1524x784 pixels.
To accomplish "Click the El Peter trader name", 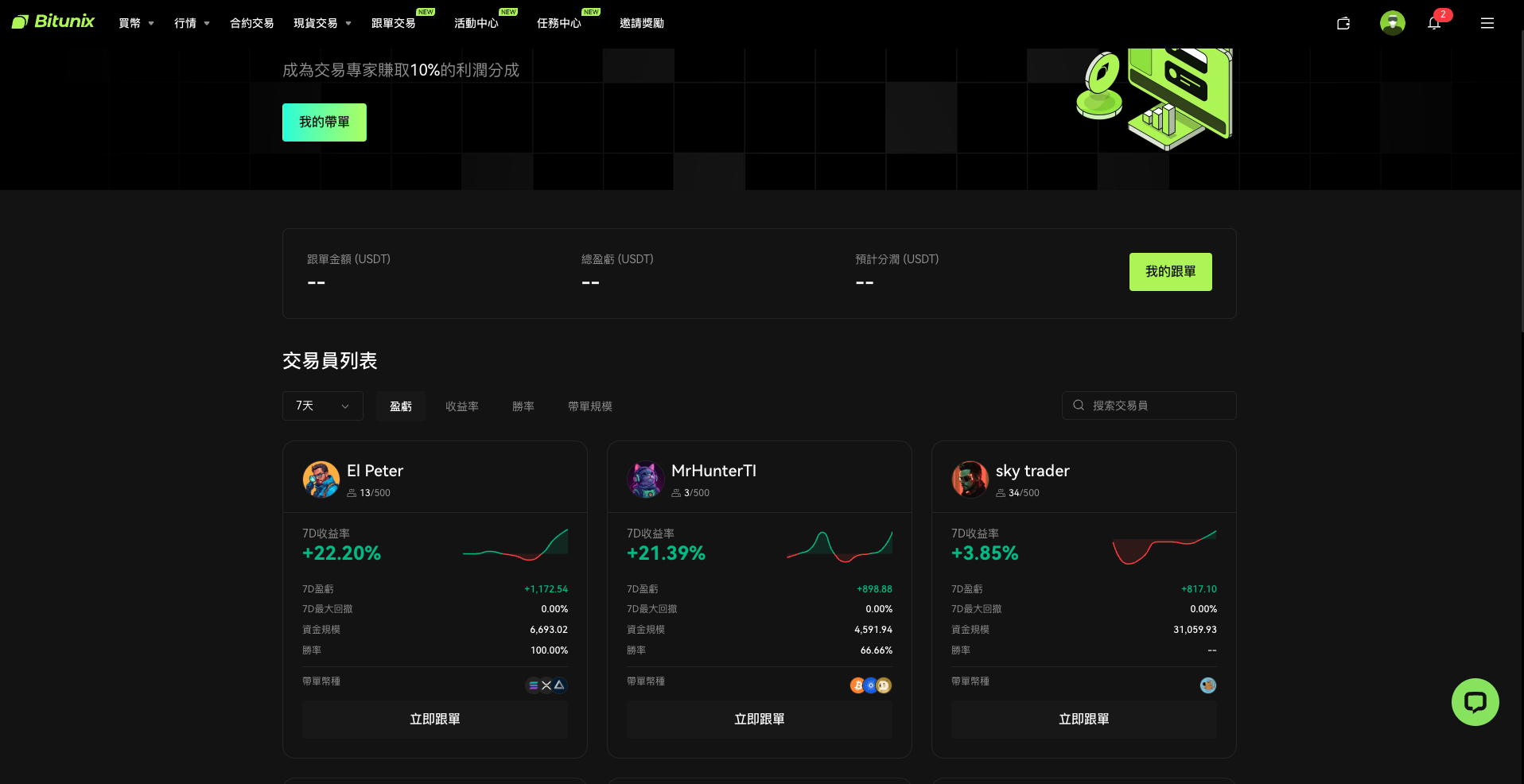I will [x=375, y=471].
